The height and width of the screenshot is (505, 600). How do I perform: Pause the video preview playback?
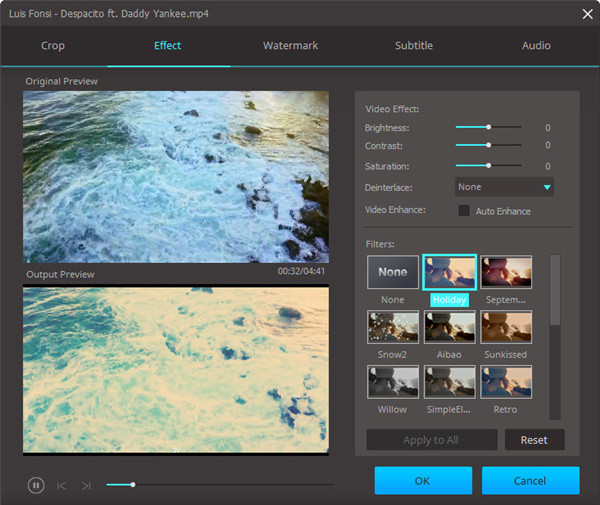(x=36, y=485)
